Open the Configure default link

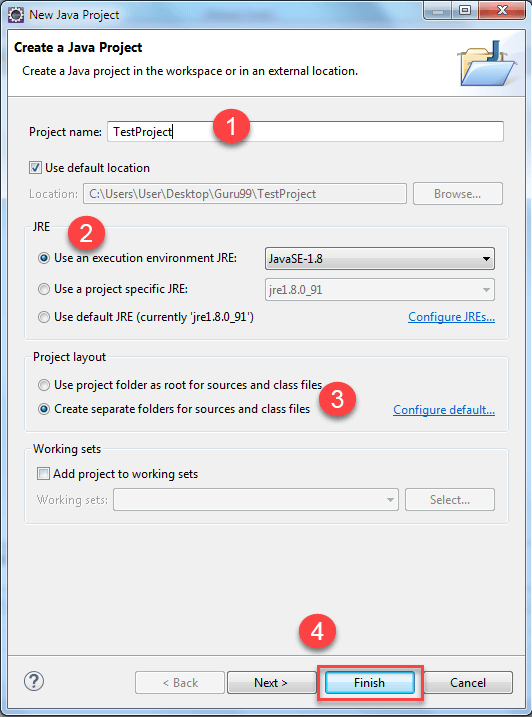click(444, 410)
